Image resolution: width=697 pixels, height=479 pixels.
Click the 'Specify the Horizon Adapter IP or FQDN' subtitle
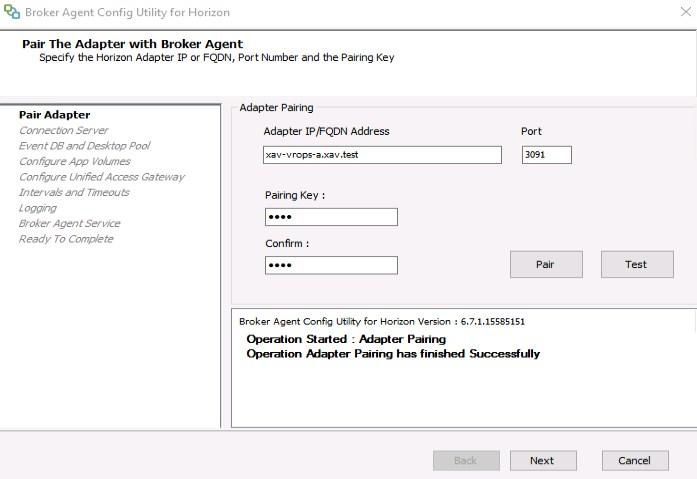tap(216, 58)
